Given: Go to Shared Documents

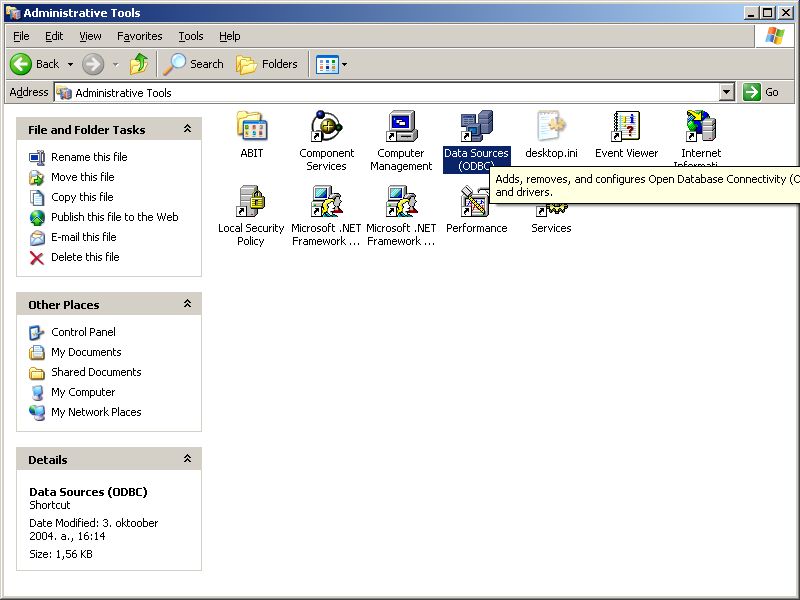Looking at the screenshot, I should pos(96,372).
